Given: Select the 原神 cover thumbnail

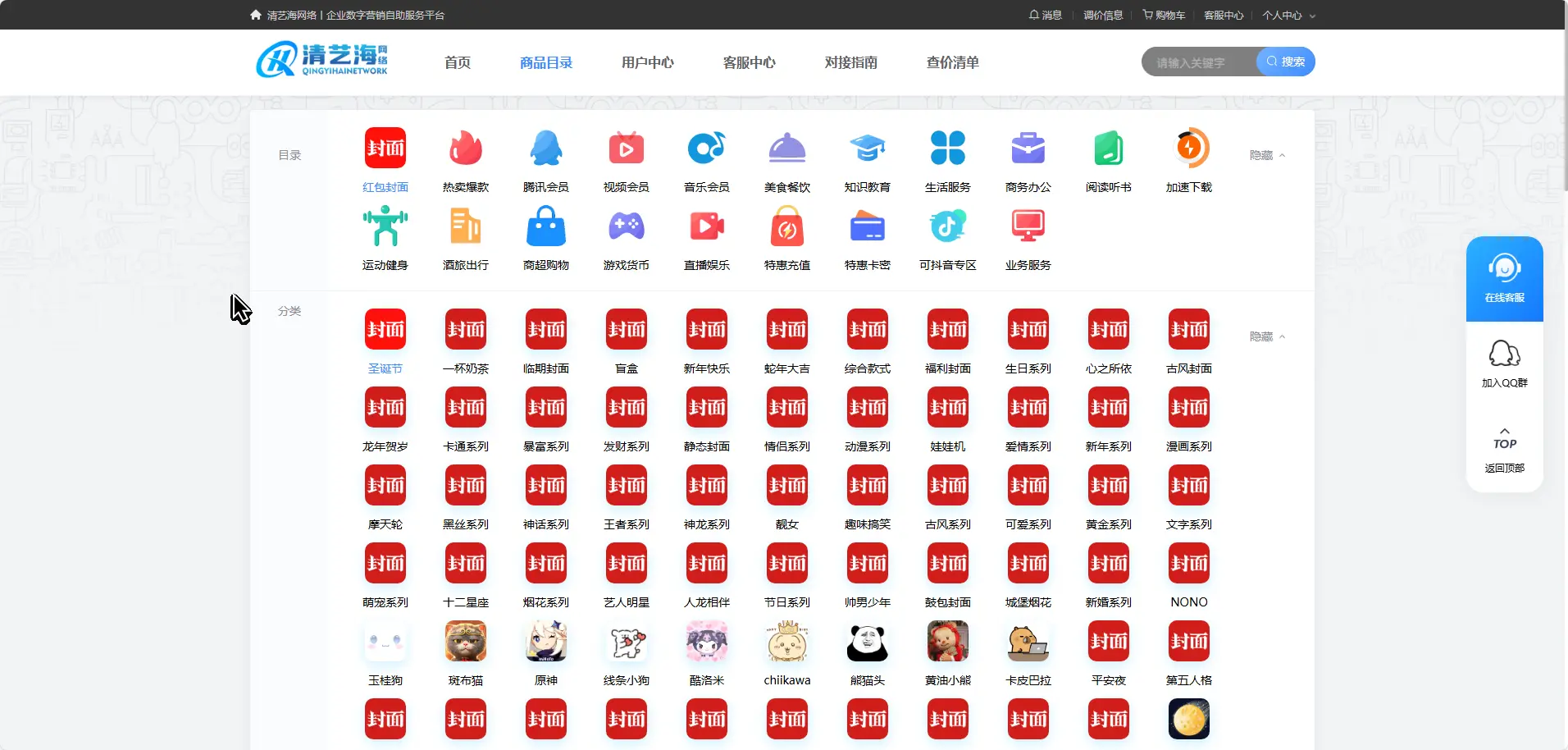Looking at the screenshot, I should [x=545, y=642].
